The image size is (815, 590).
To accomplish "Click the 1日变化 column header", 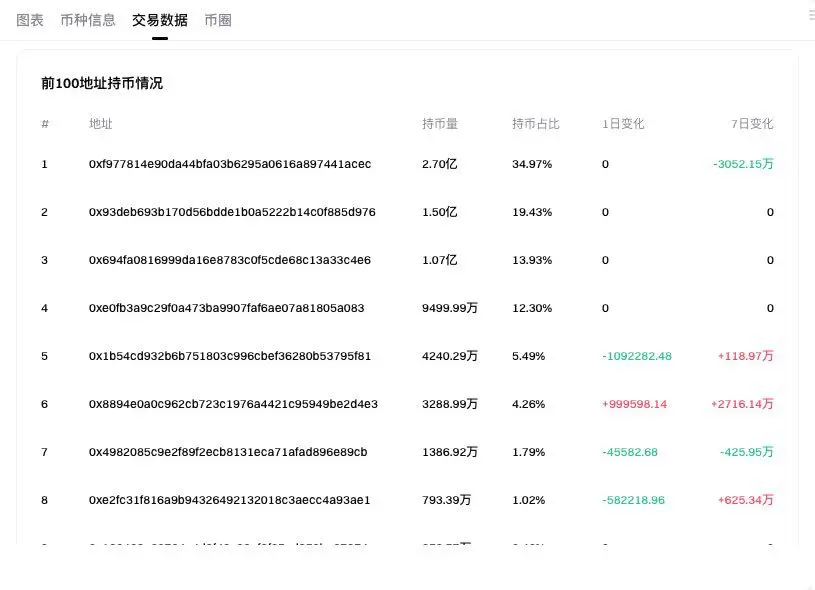I will click(x=623, y=124).
